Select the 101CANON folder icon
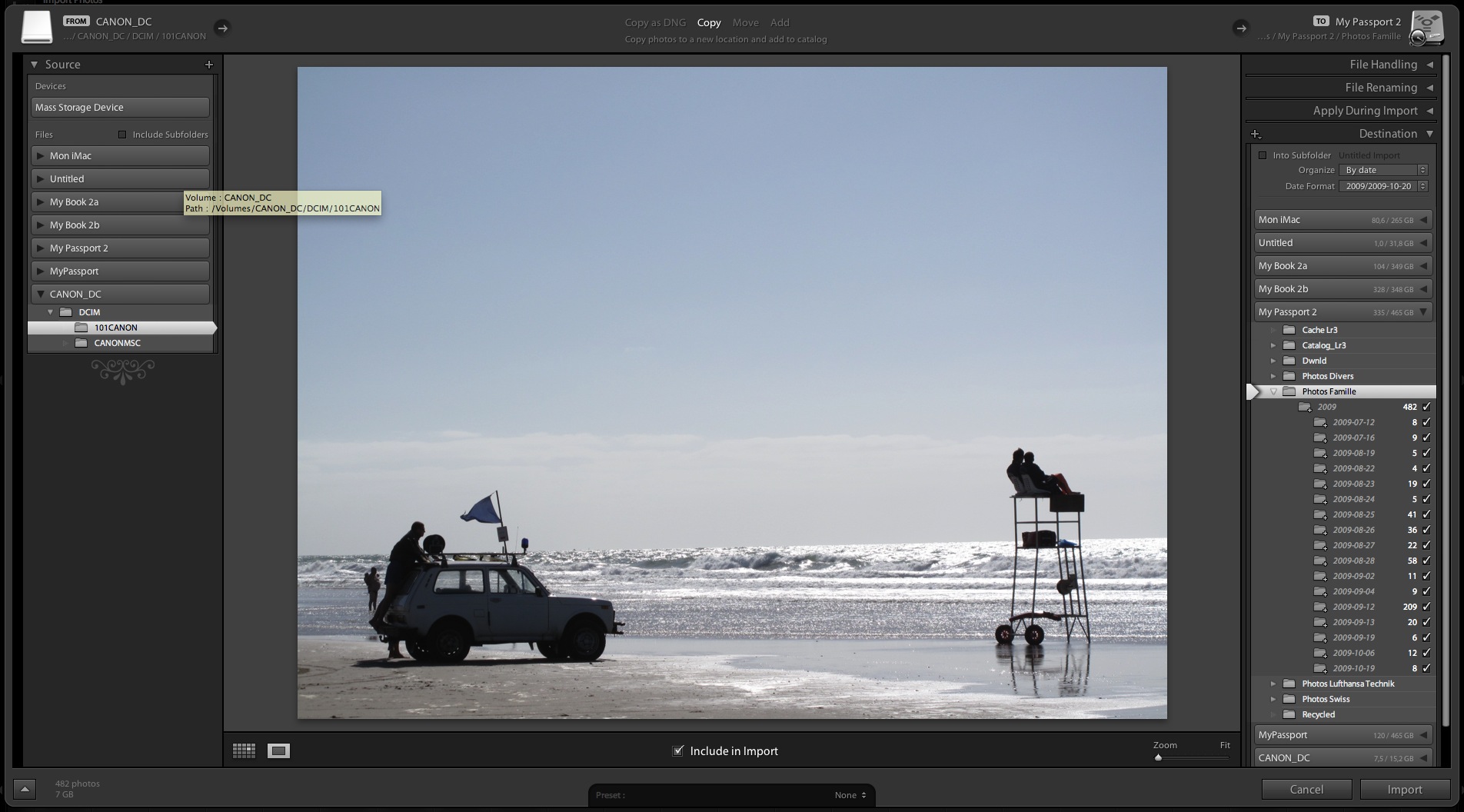The width and height of the screenshot is (1464, 812). 82,328
